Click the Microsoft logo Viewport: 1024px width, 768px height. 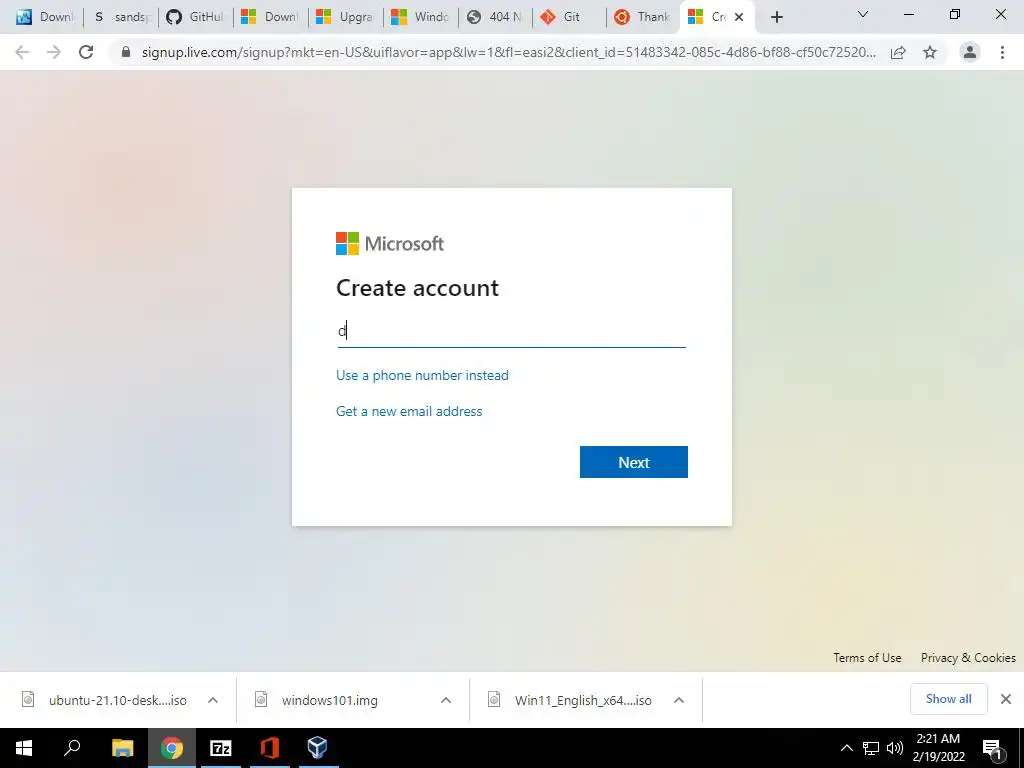[390, 244]
